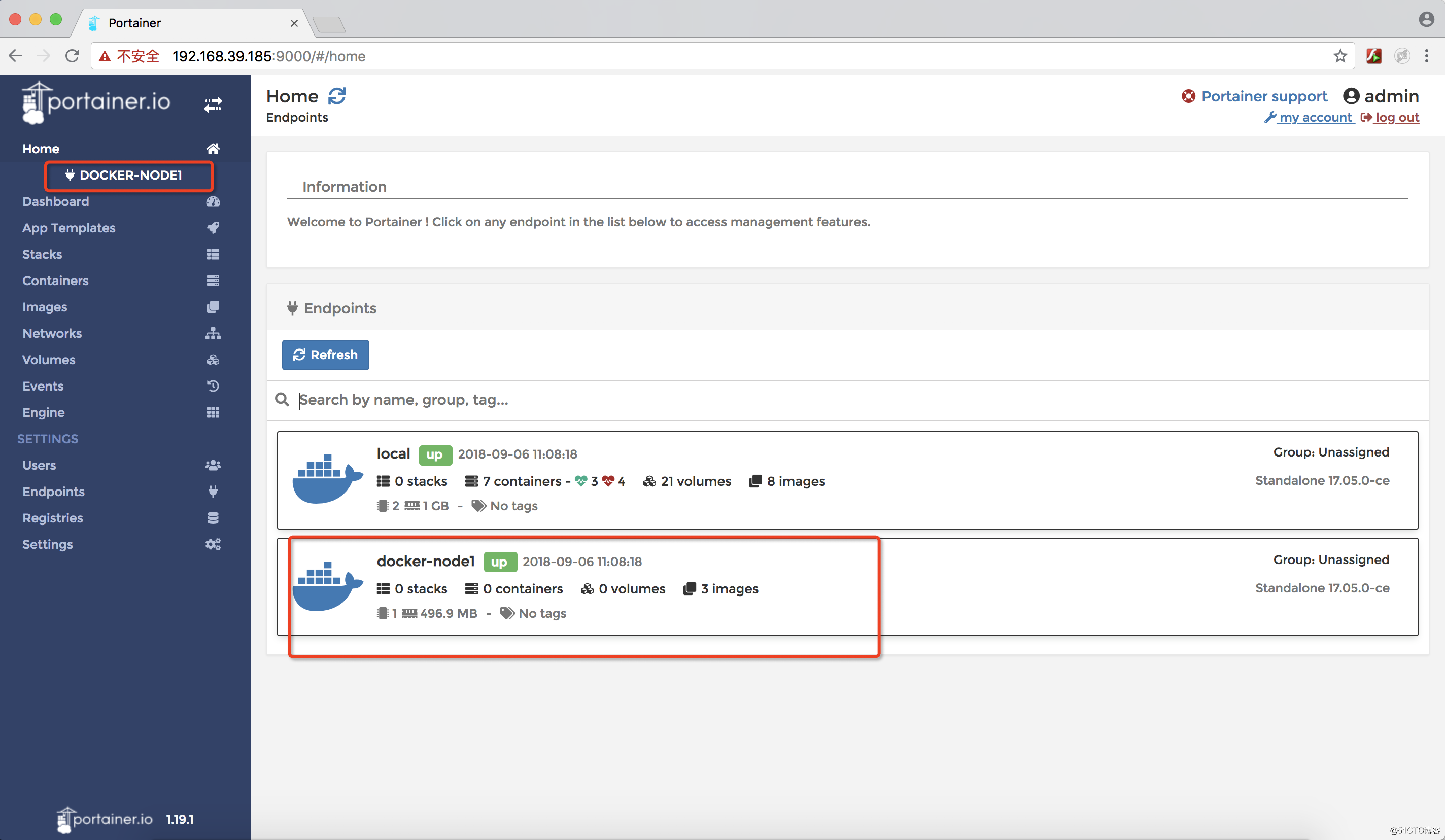Viewport: 1445px width, 840px height.
Task: Close the Portainer browser tab
Action: point(294,23)
